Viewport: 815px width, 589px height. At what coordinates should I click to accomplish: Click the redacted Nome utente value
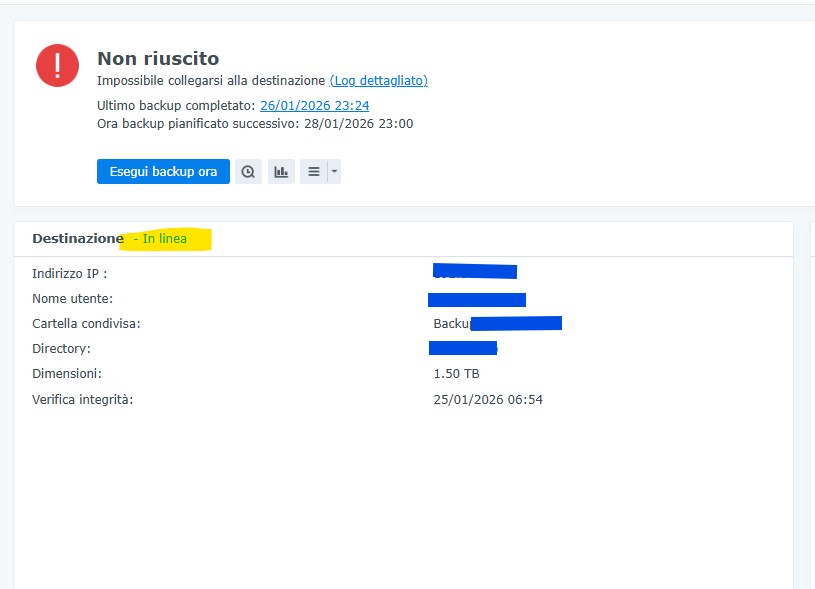(x=476, y=299)
